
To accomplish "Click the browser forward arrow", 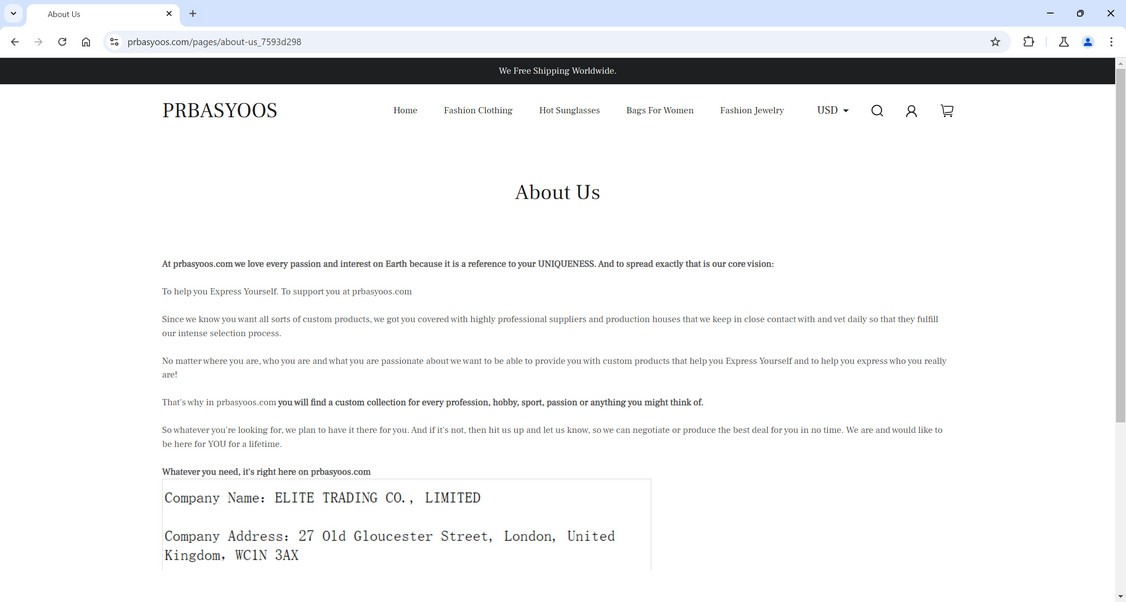I will (x=38, y=42).
